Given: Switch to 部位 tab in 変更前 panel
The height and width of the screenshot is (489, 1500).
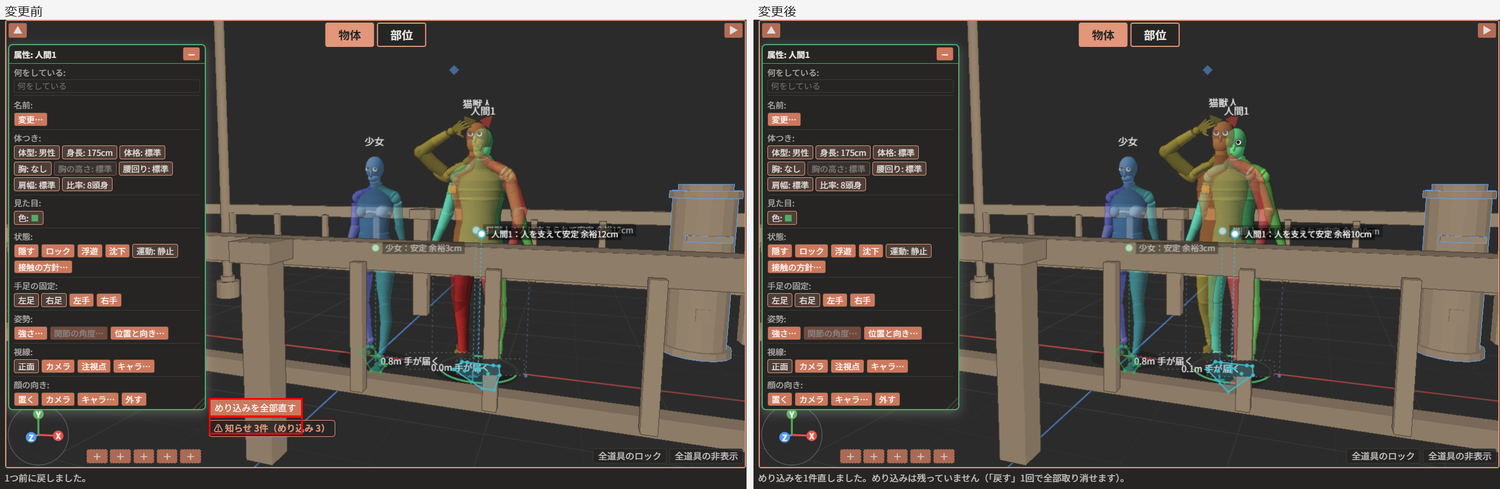Looking at the screenshot, I should coord(401,35).
